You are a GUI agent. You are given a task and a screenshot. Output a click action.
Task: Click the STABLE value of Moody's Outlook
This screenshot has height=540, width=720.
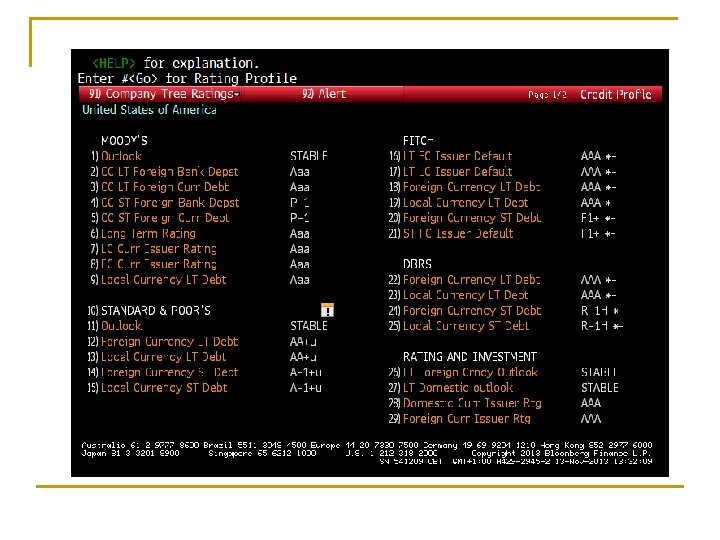(x=309, y=156)
